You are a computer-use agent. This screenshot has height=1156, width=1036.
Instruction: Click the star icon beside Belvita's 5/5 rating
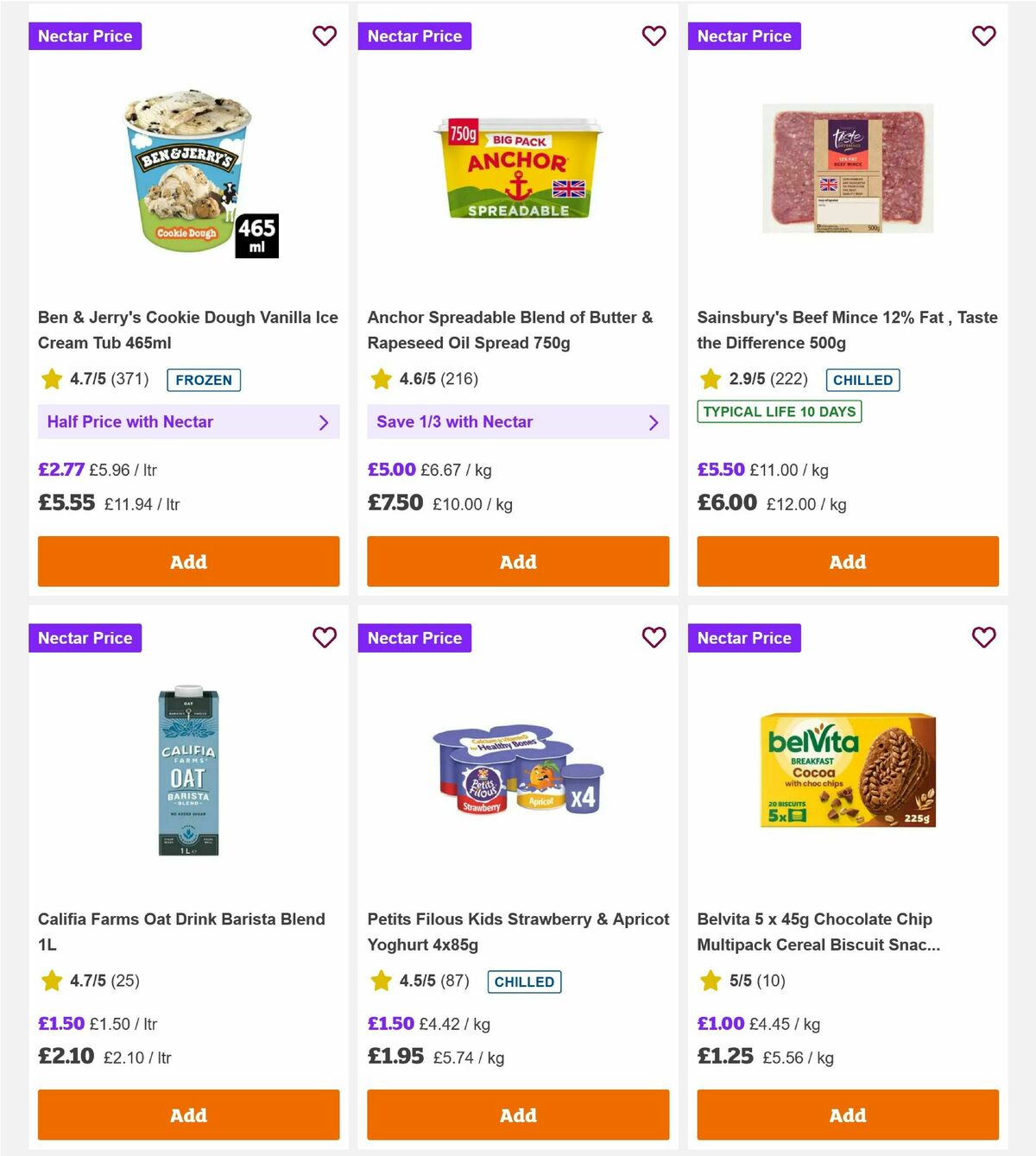(711, 981)
